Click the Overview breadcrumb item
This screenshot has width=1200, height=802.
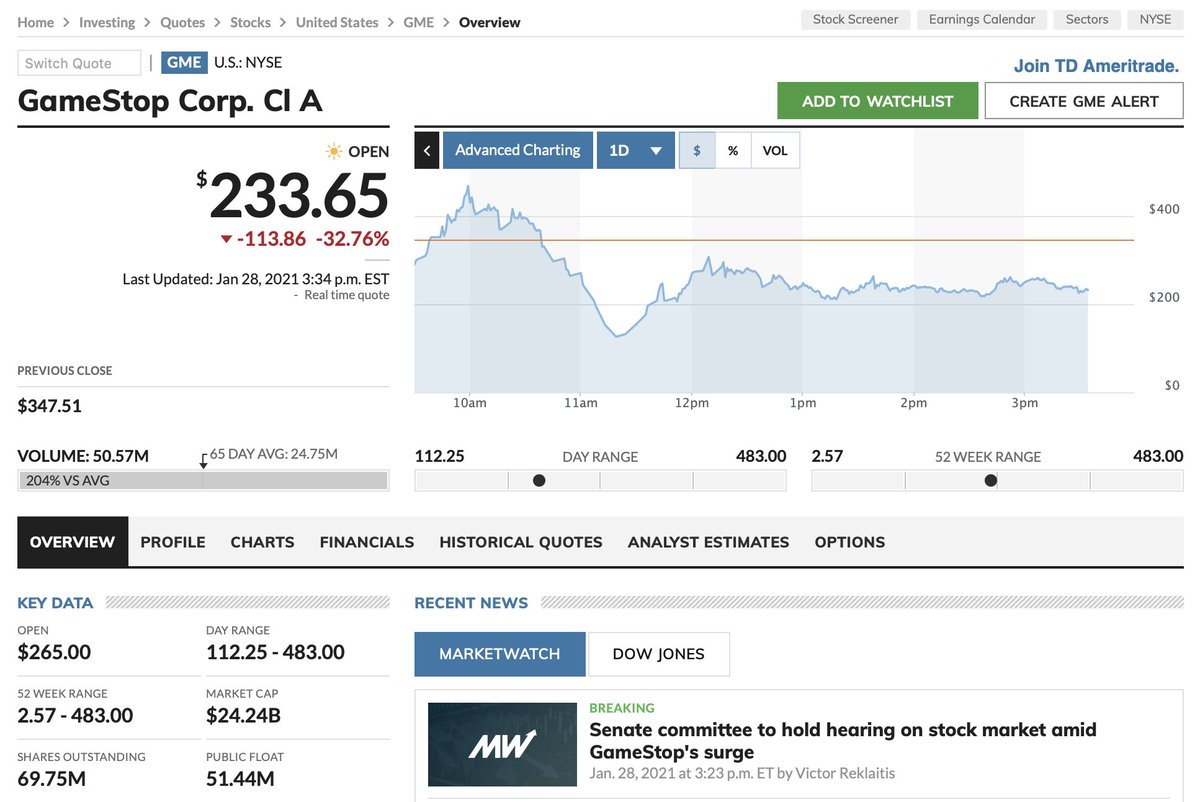click(490, 22)
